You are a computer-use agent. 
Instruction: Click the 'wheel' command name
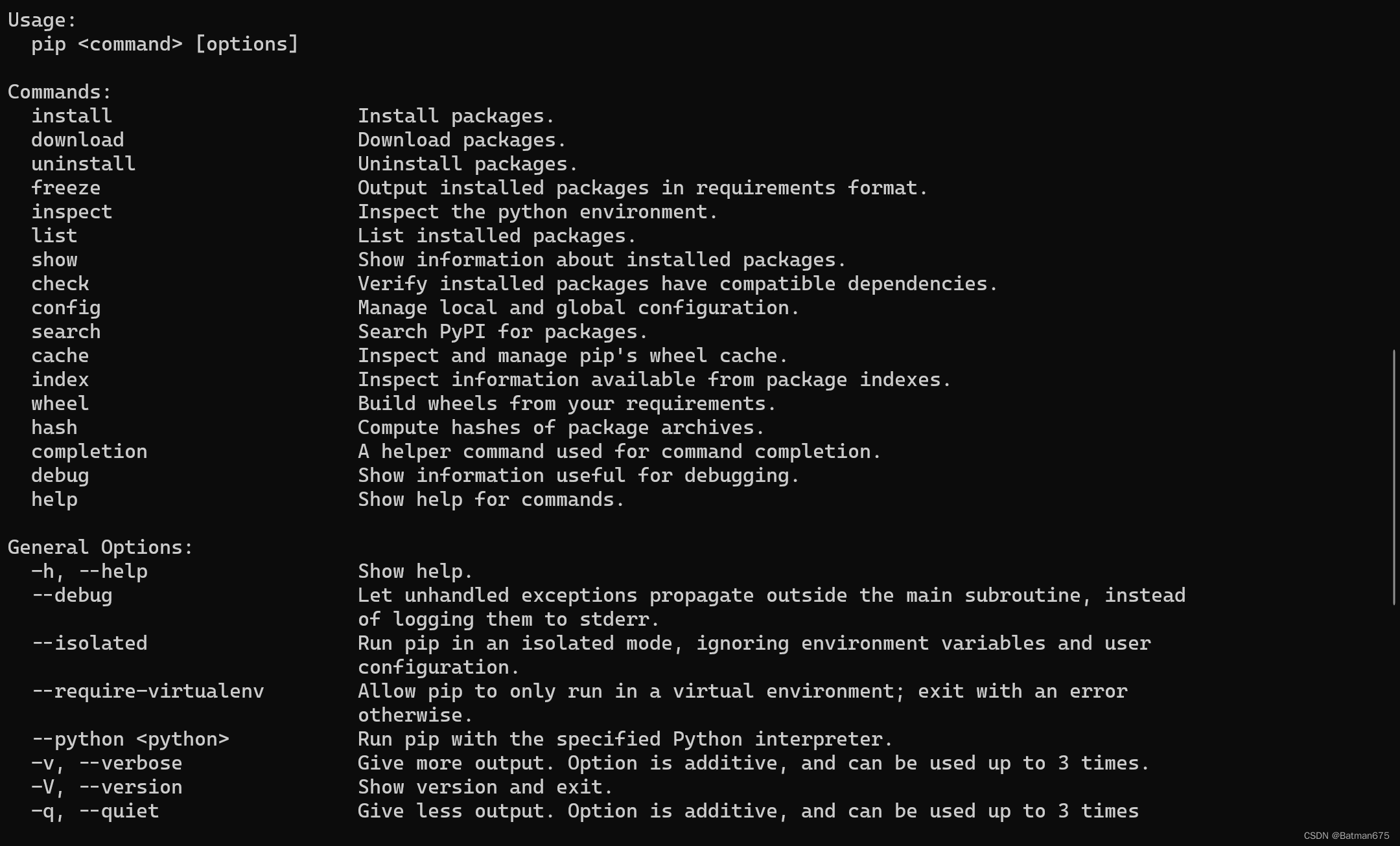[x=60, y=404]
